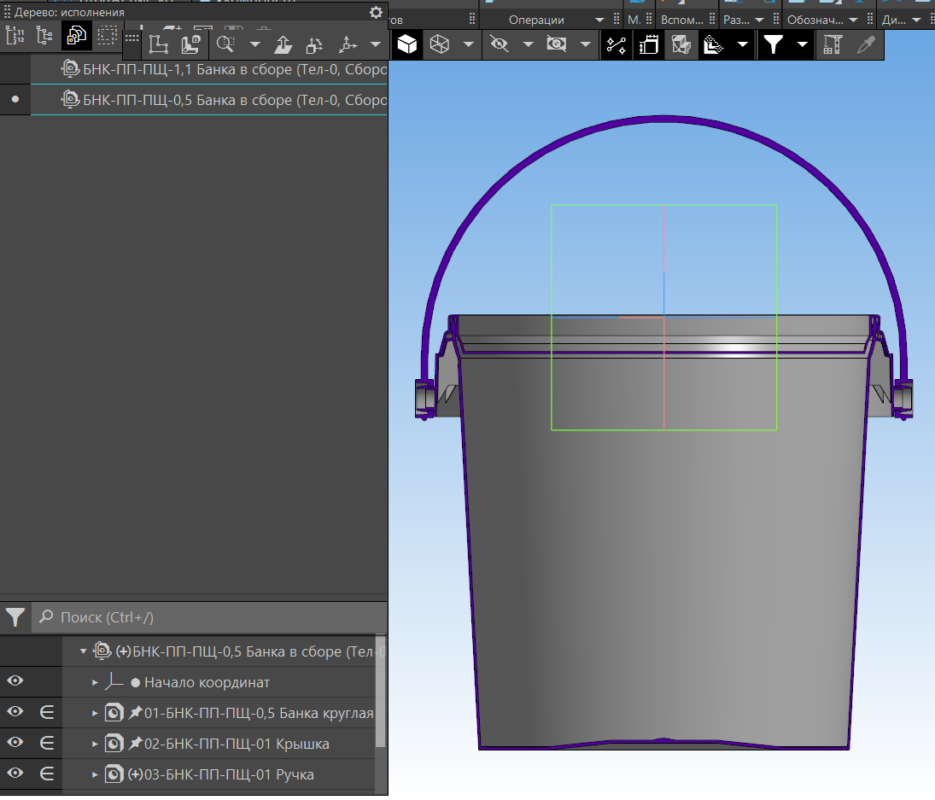This screenshot has height=800, width=935.
Task: Click filter funnel beside search field
Action: 15,618
